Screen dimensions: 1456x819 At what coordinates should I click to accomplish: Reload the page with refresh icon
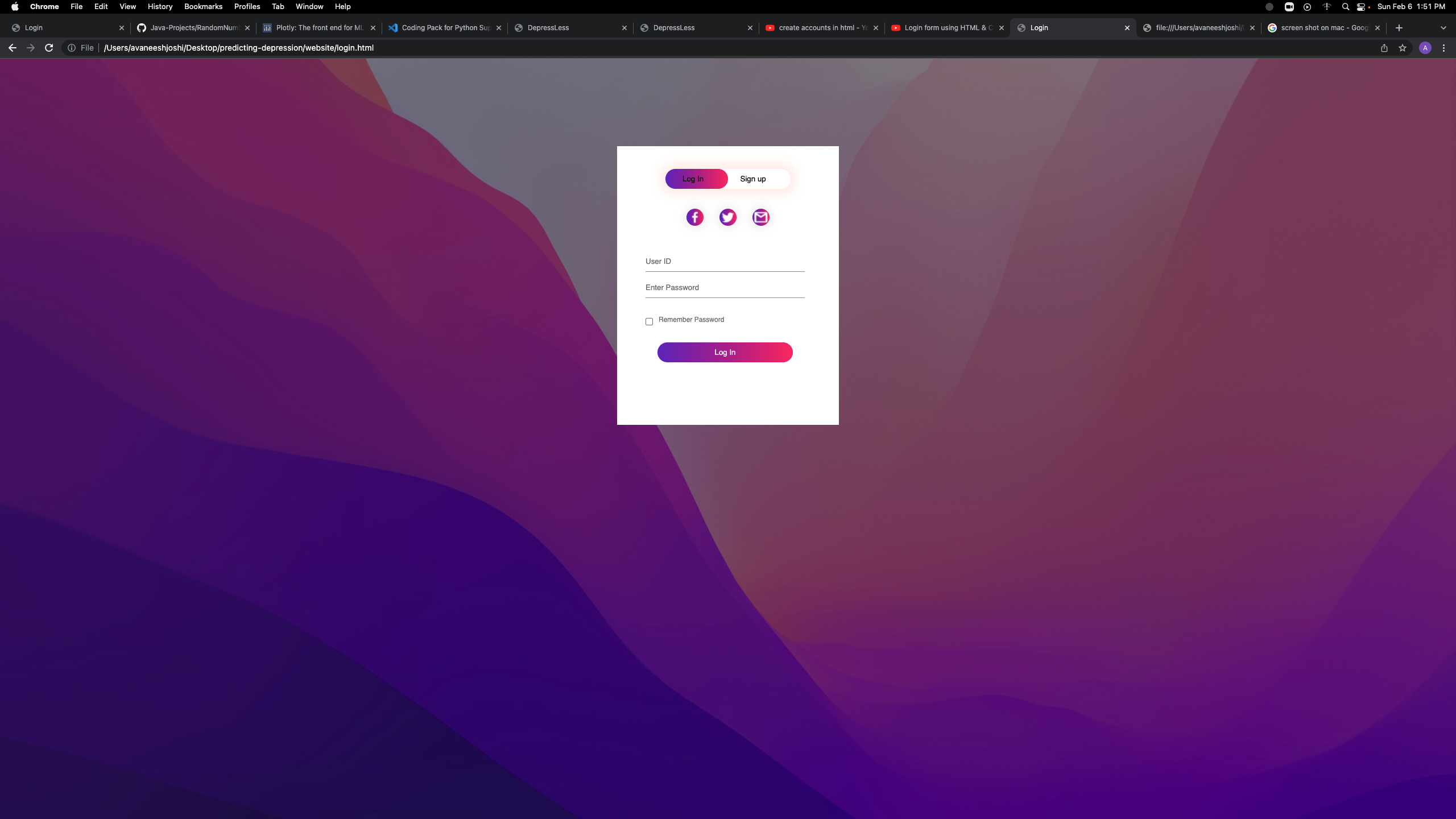49,48
